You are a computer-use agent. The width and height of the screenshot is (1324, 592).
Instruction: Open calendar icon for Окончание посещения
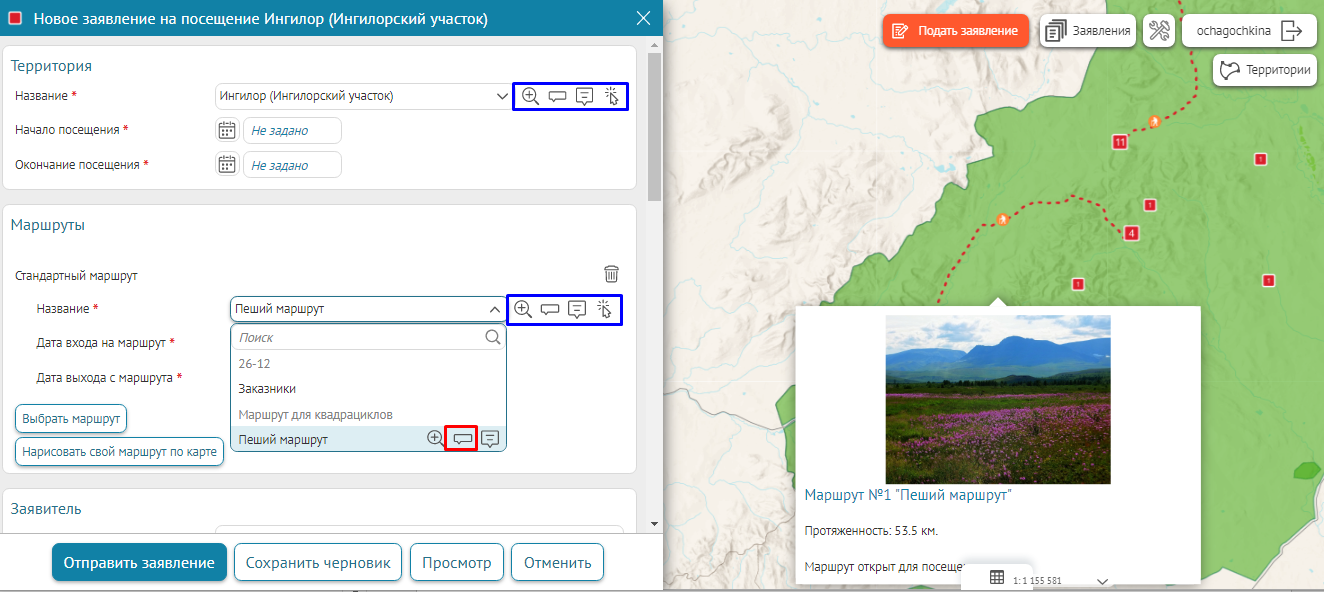coord(227,164)
